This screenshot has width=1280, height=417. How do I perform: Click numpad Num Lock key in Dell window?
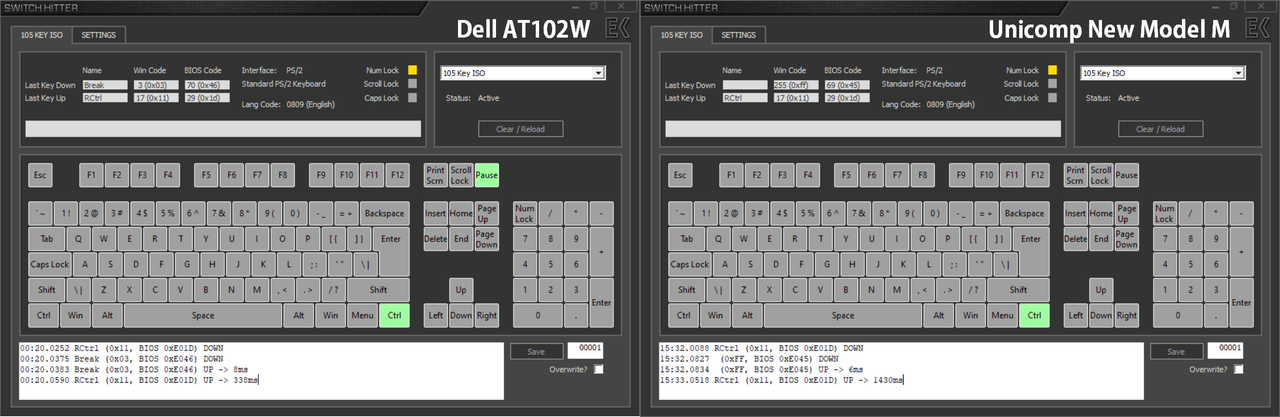[524, 213]
